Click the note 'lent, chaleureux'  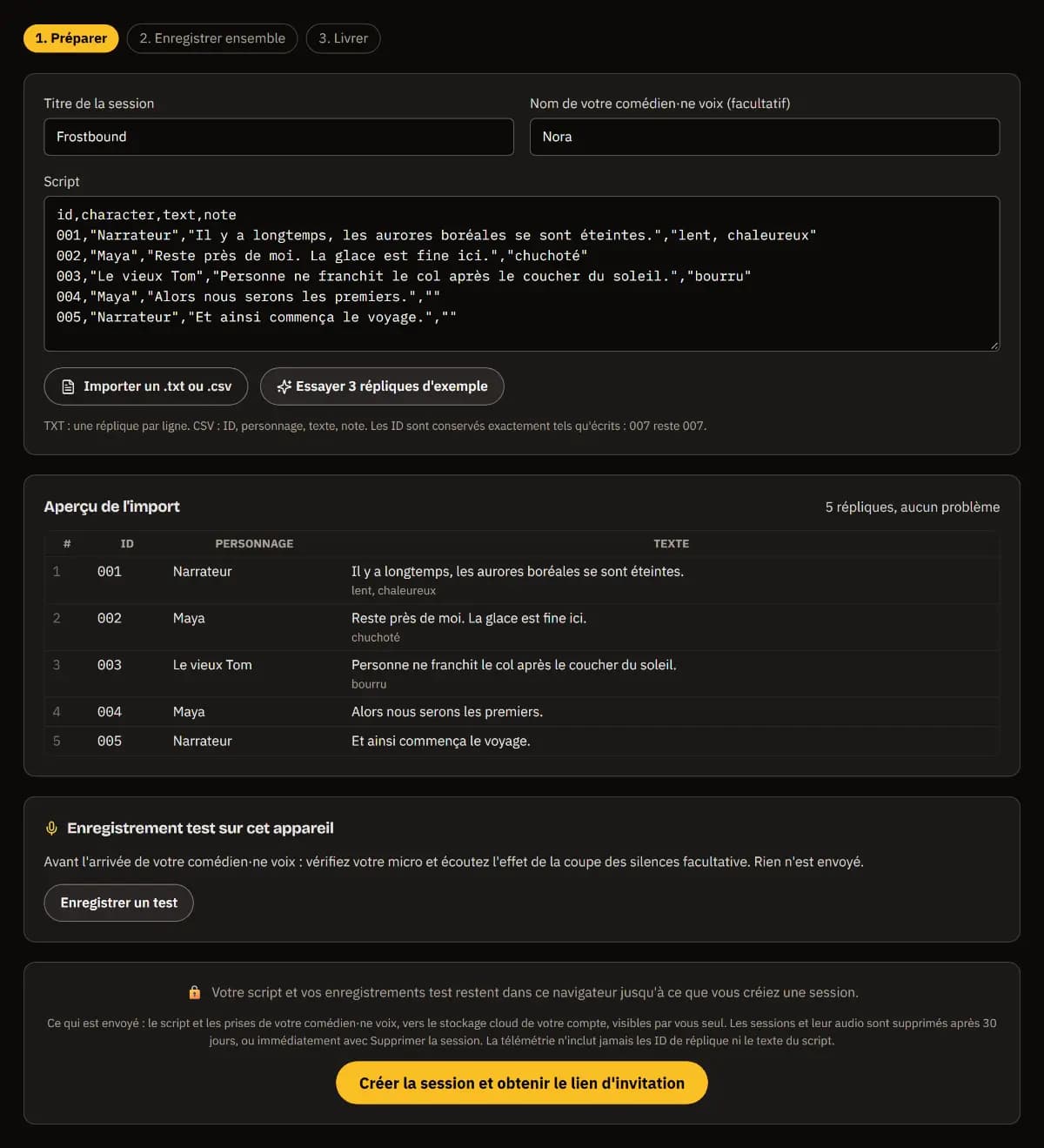pyautogui.click(x=393, y=591)
